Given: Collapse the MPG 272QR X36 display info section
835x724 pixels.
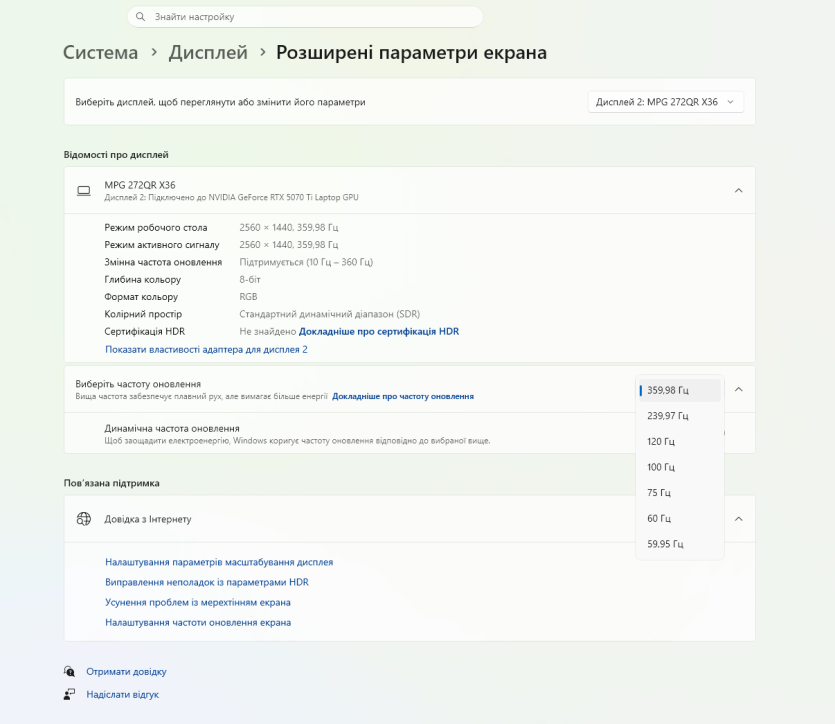Looking at the screenshot, I should [x=739, y=191].
